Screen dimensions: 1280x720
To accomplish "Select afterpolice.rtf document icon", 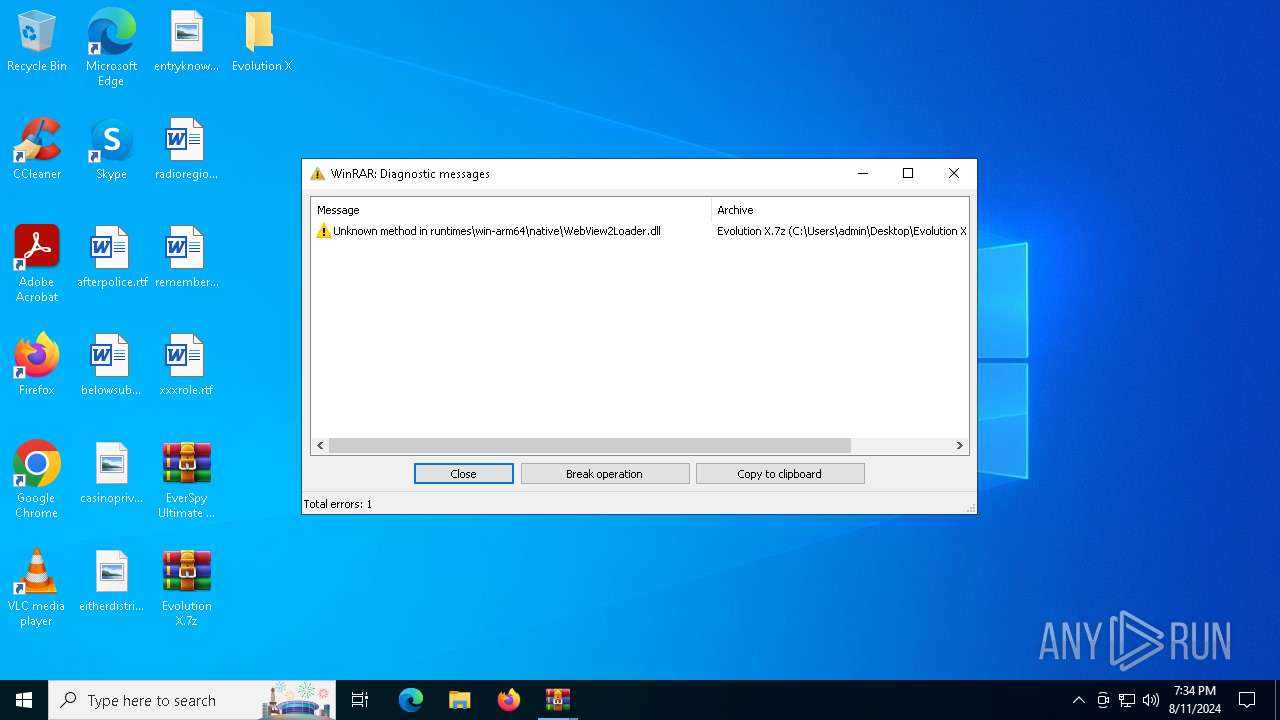I will 112,258.
